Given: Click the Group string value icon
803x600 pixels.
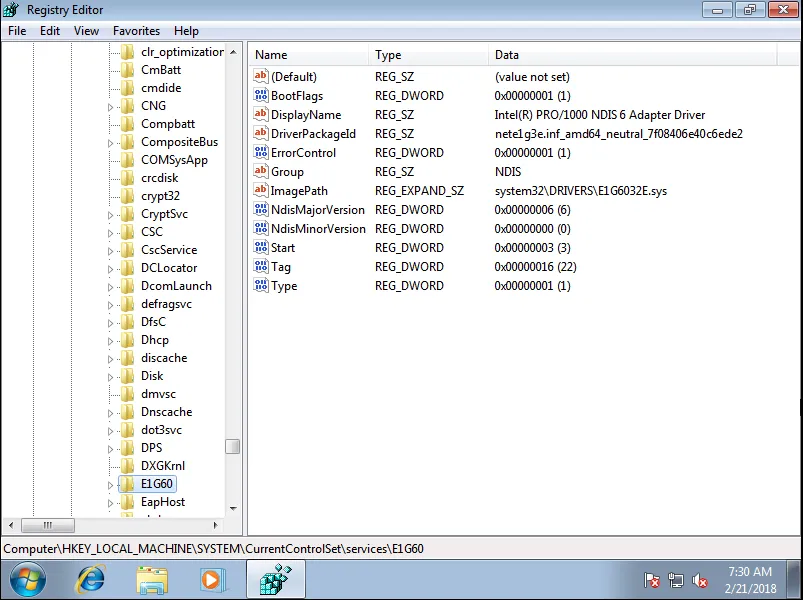Looking at the screenshot, I should coord(261,171).
